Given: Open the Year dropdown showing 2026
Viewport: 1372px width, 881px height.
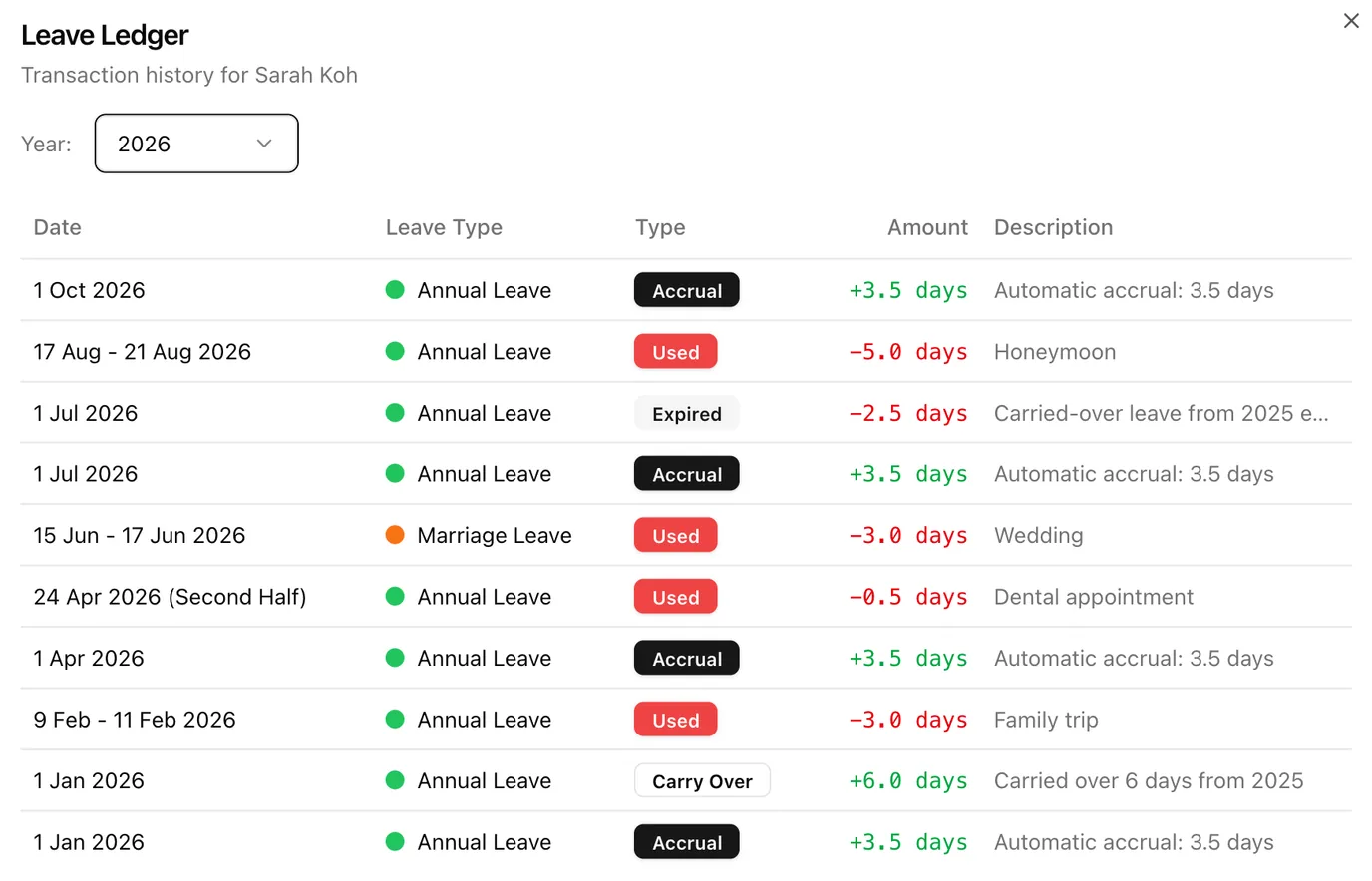Looking at the screenshot, I should [196, 144].
